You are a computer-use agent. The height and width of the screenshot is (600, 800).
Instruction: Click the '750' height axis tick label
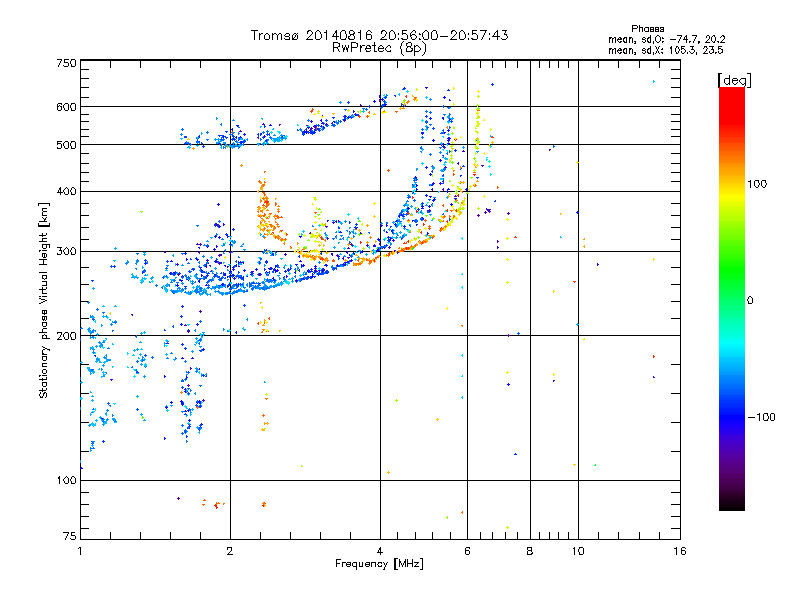pos(66,63)
